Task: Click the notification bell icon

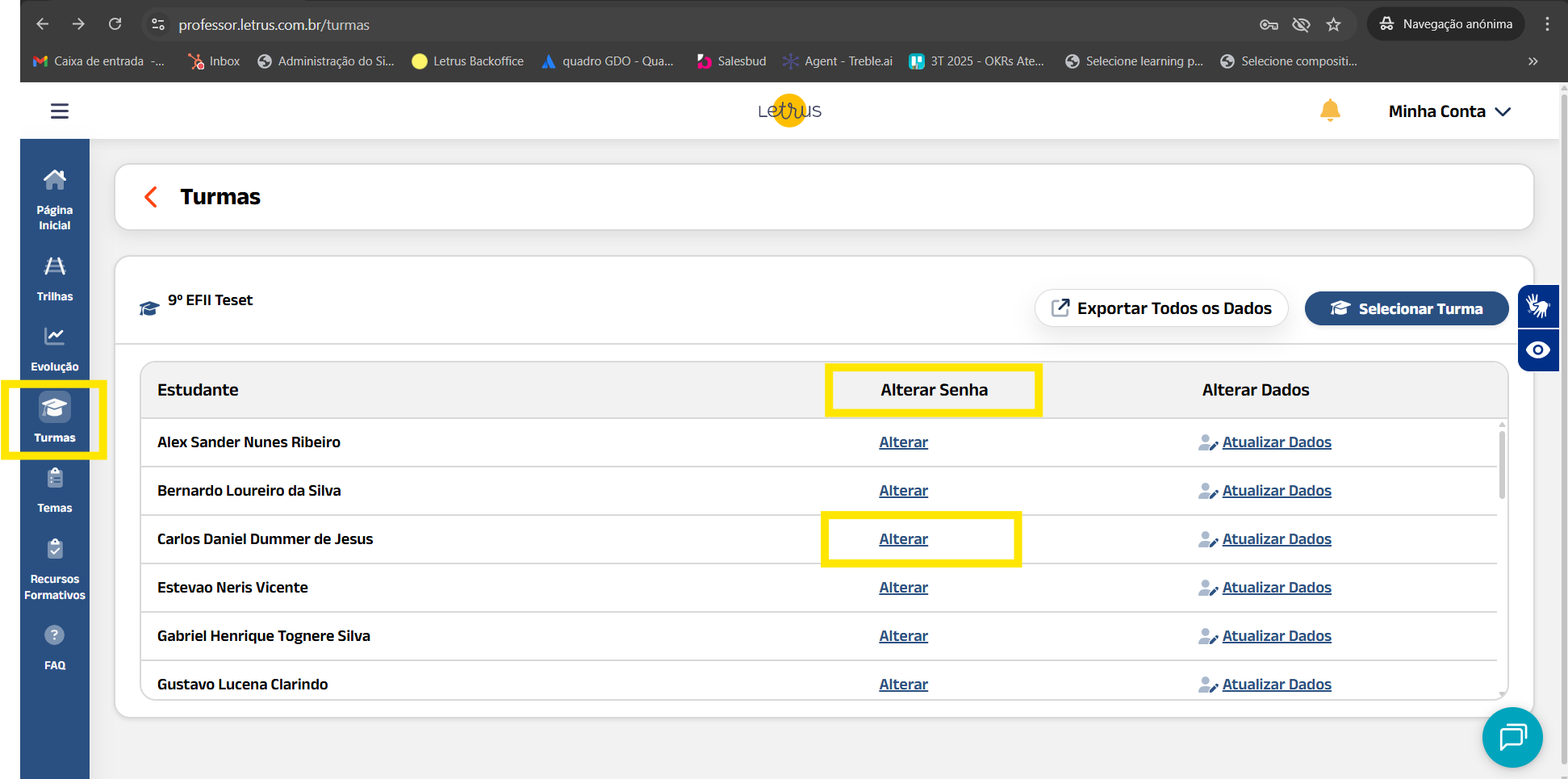Action: tap(1329, 111)
